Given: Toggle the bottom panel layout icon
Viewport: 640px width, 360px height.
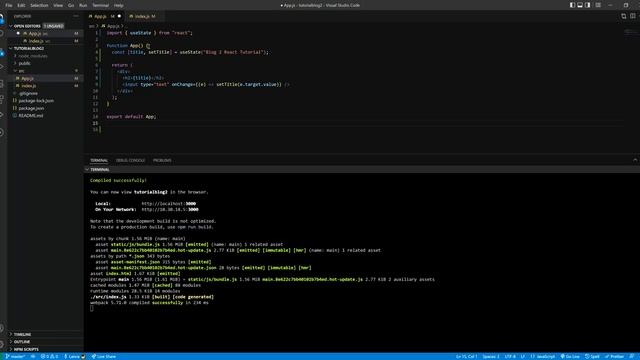Looking at the screenshot, I should click(x=580, y=5).
